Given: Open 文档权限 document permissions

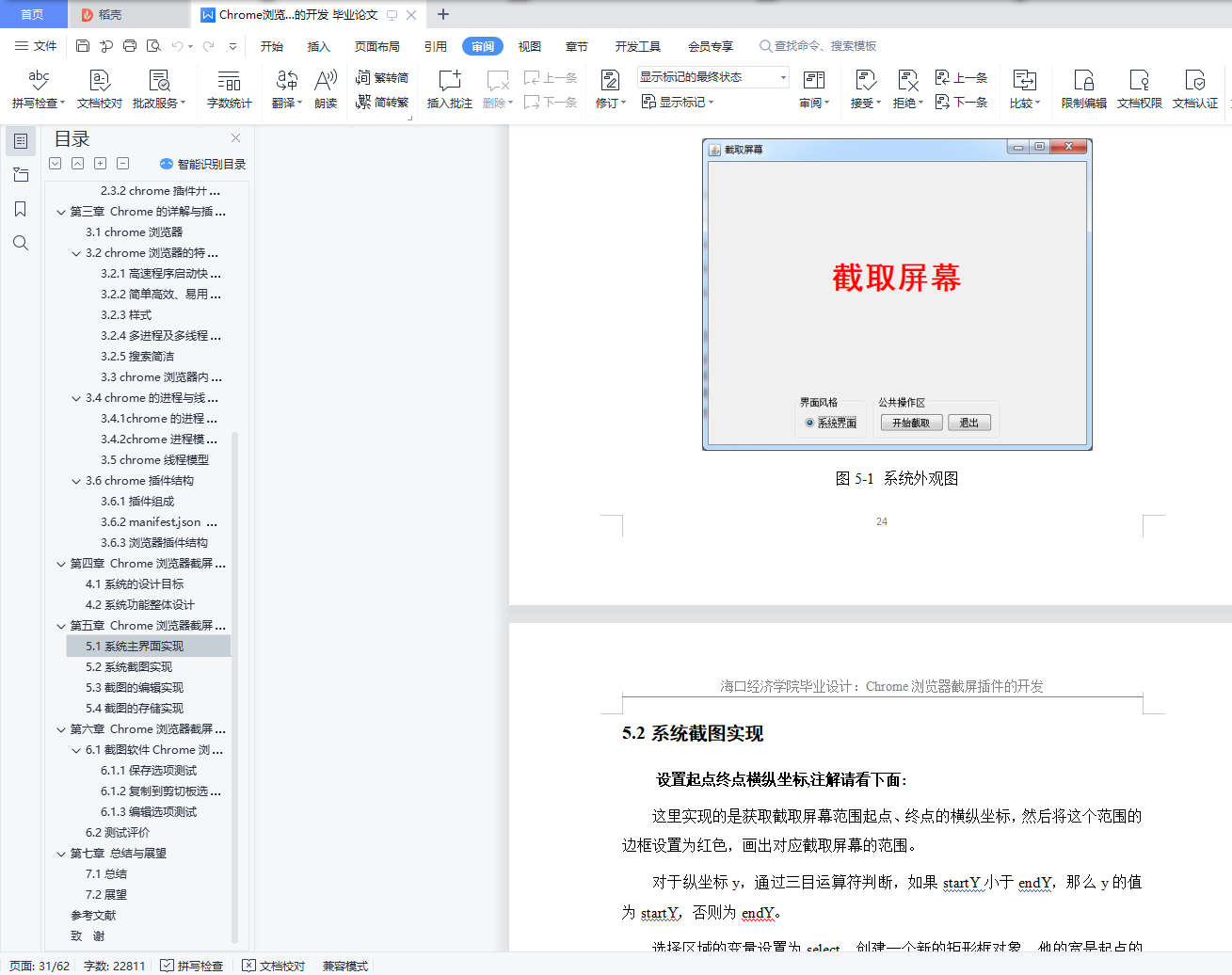Looking at the screenshot, I should click(x=1140, y=88).
